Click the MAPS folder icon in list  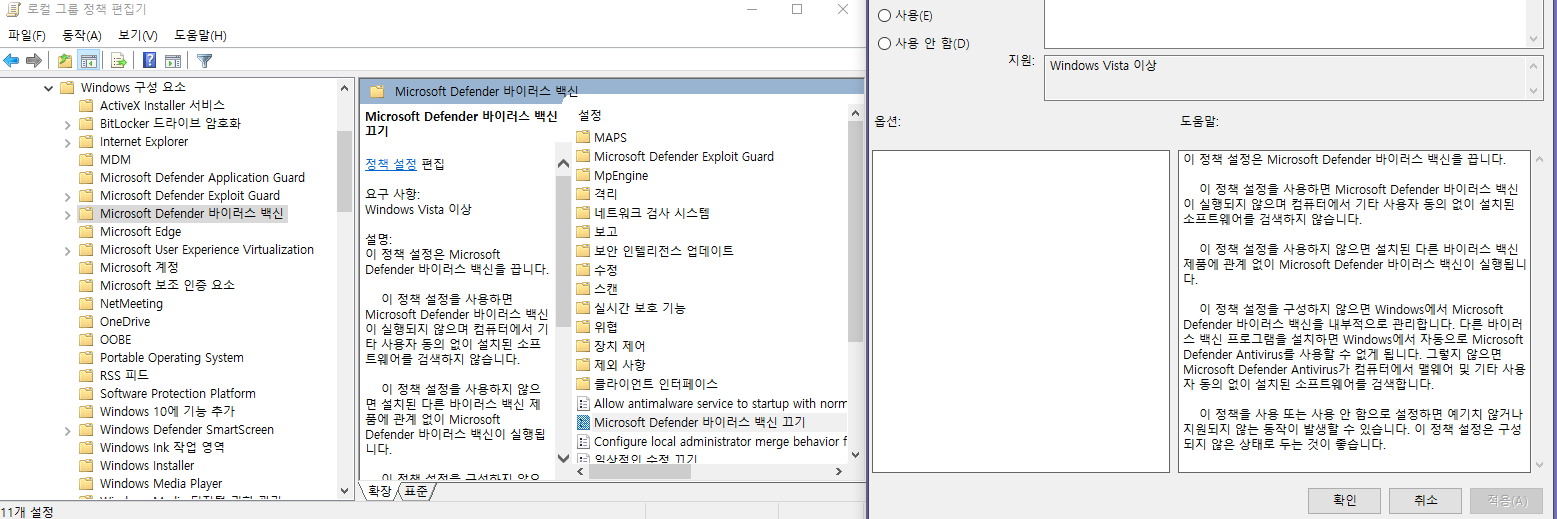coord(584,137)
